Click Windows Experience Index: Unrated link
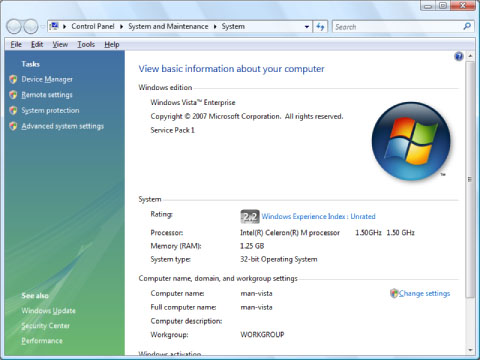The height and width of the screenshot is (361, 480). click(x=318, y=217)
